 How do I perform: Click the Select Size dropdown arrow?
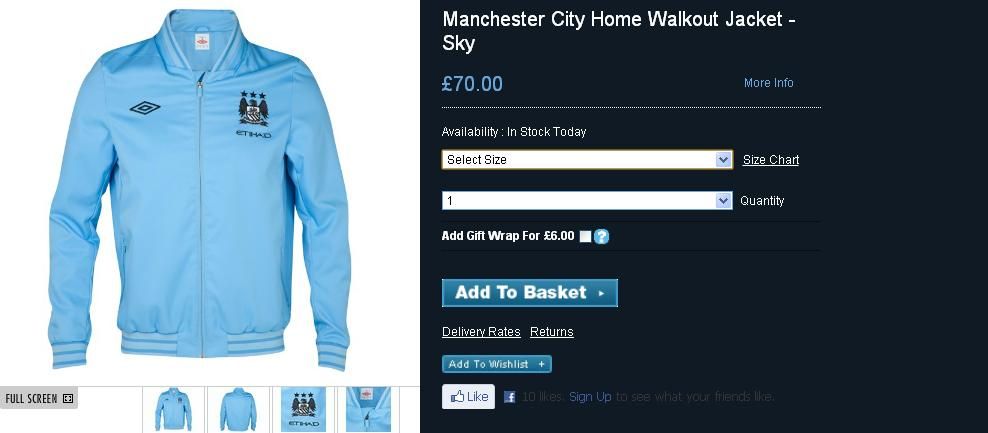tap(723, 160)
